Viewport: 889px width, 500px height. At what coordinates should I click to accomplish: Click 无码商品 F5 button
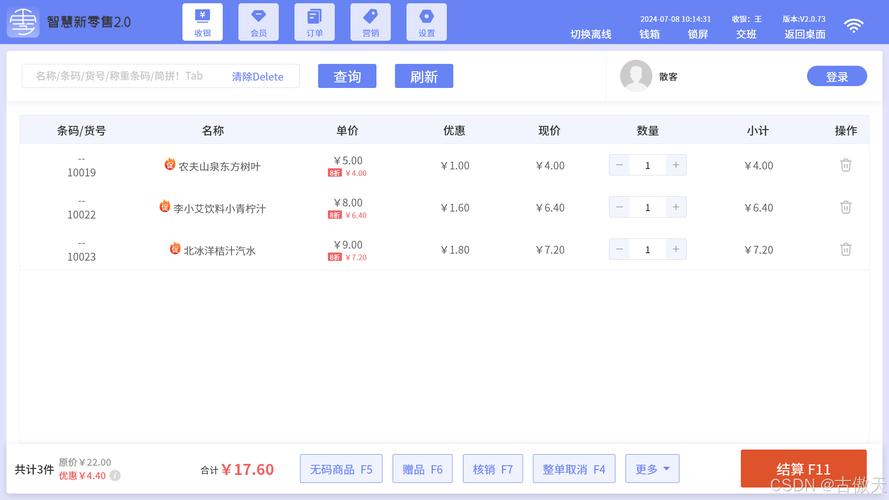[341, 469]
